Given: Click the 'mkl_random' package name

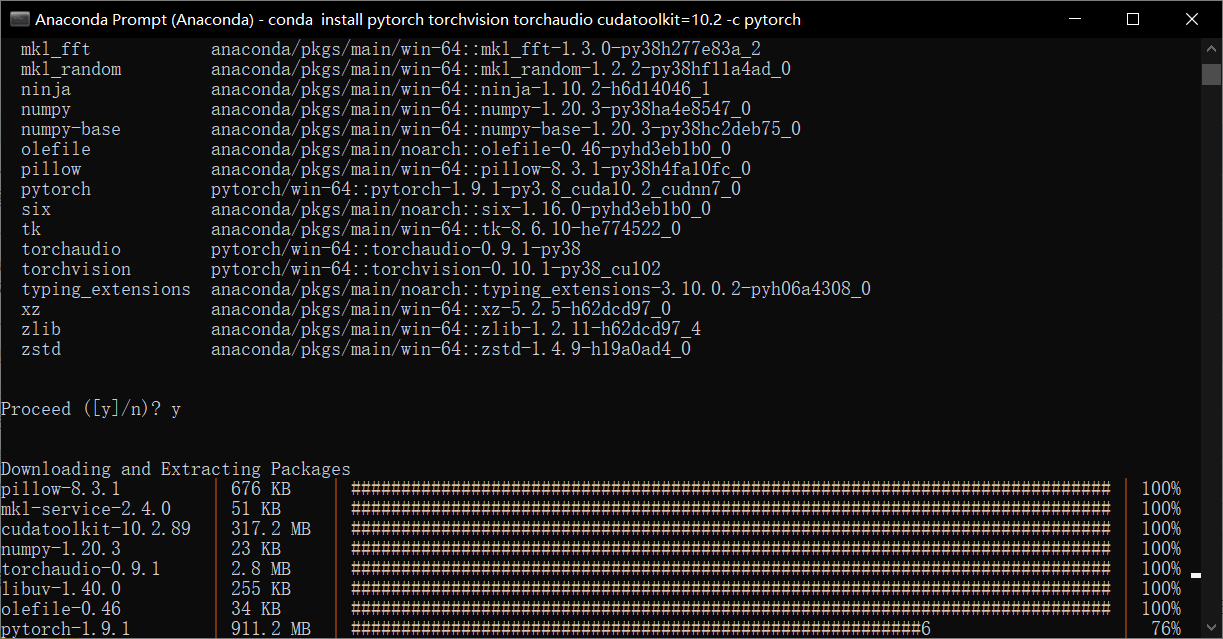Looking at the screenshot, I should coord(71,69).
